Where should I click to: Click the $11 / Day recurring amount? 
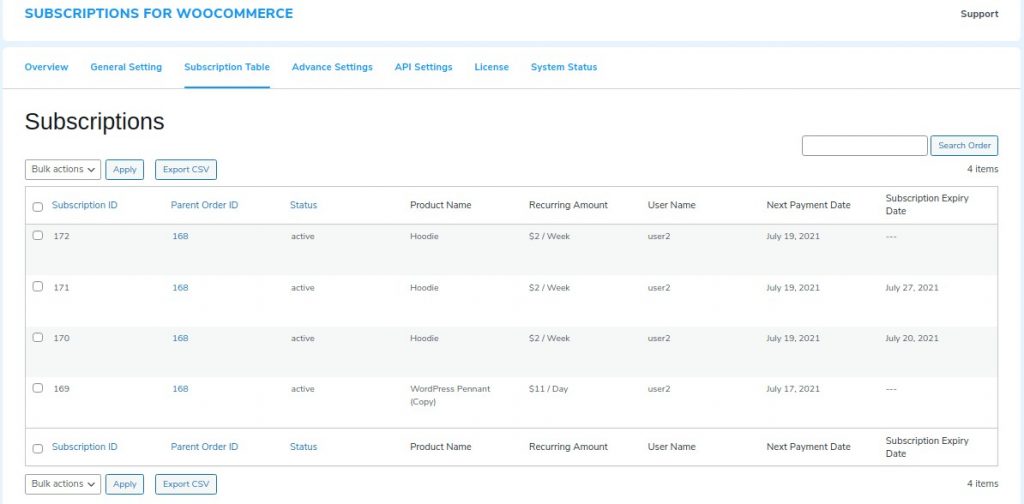(549, 388)
